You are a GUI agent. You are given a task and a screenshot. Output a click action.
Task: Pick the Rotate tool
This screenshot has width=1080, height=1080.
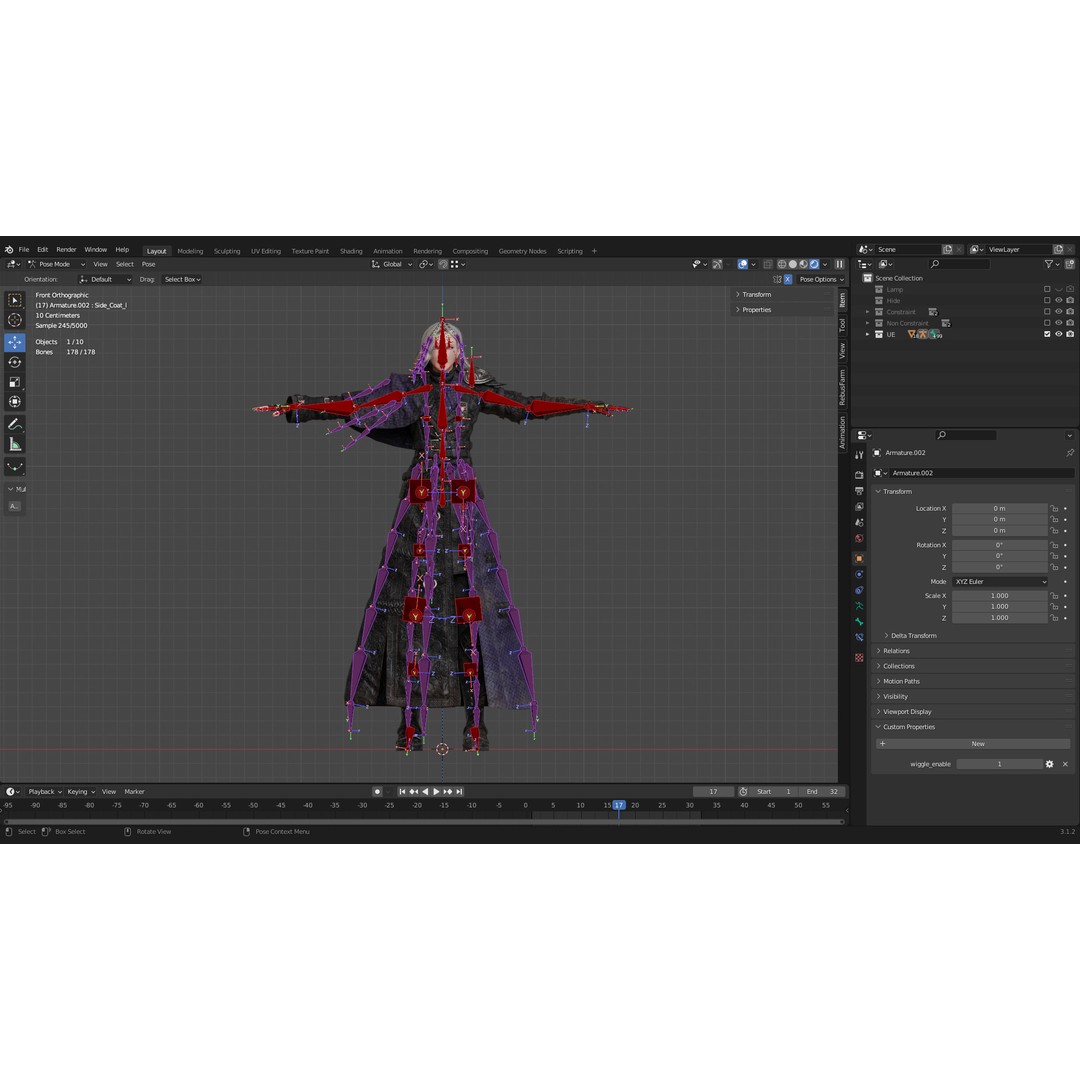coord(14,362)
